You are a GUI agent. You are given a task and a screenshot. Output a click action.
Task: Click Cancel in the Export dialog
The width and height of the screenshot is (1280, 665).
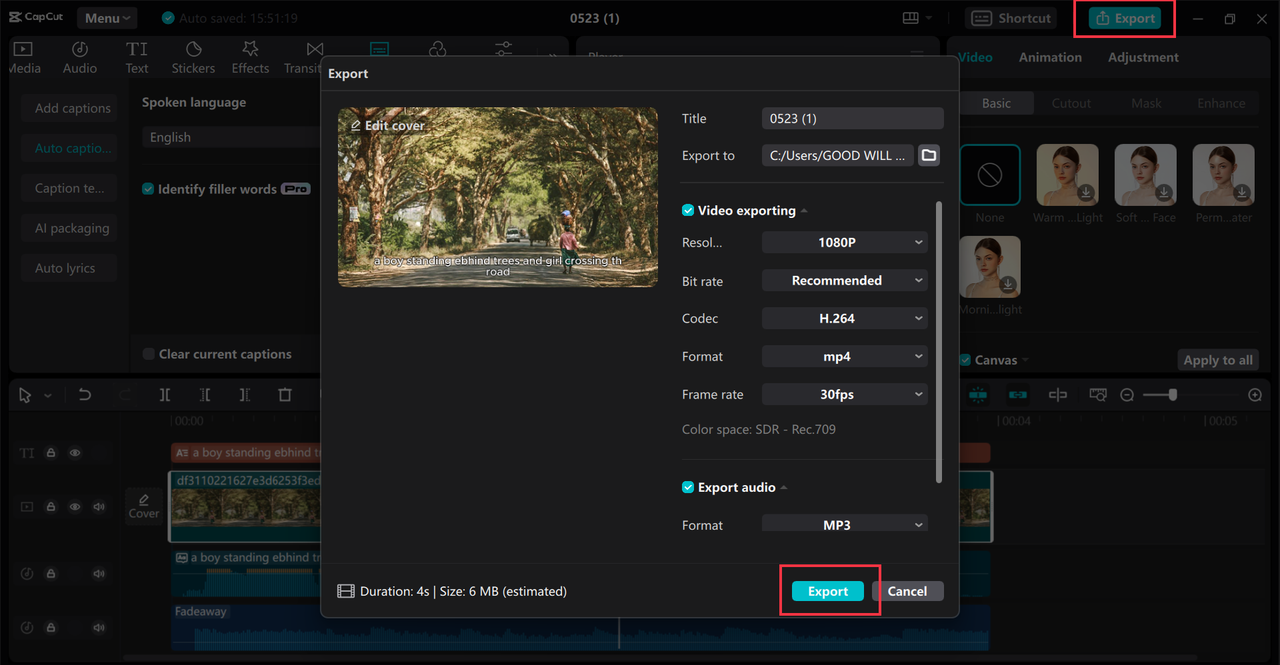(907, 591)
